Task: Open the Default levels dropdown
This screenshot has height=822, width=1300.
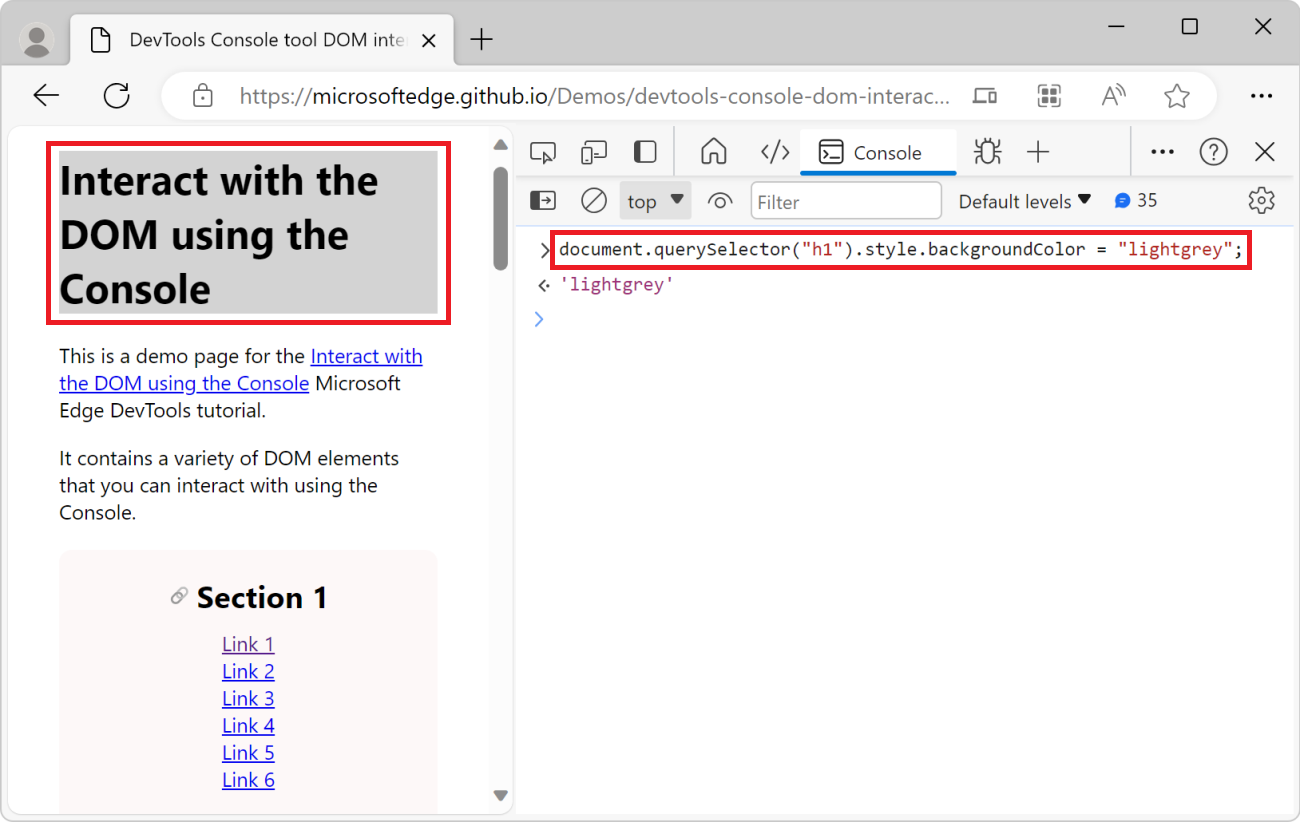Action: pyautogui.click(x=1024, y=200)
